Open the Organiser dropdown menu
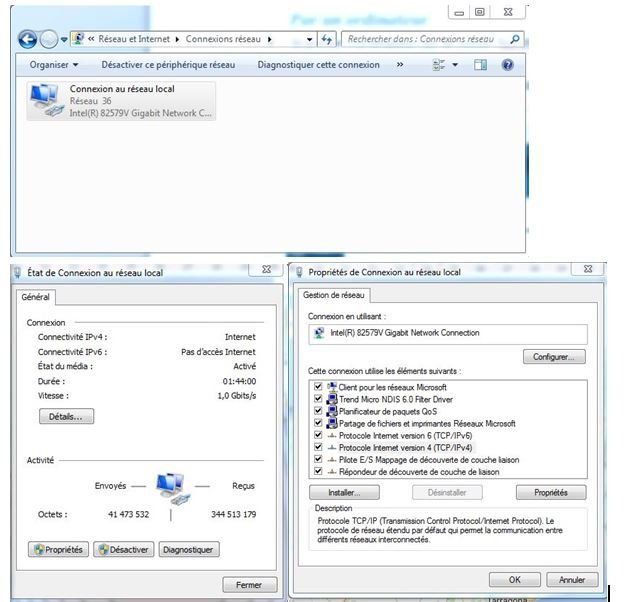Image resolution: width=634 pixels, height=602 pixels. (54, 65)
